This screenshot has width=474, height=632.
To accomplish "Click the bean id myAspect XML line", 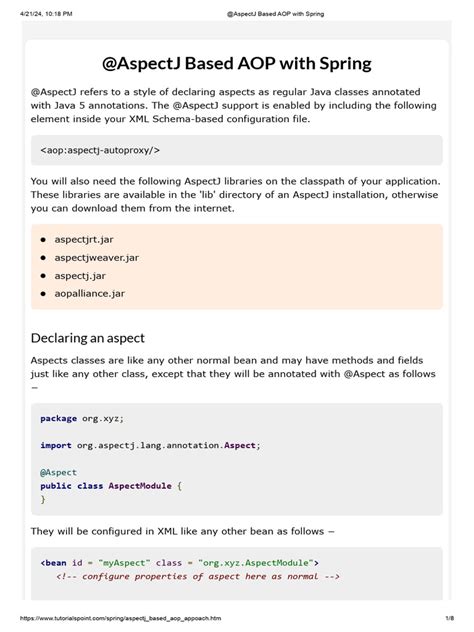I will coord(179,563).
